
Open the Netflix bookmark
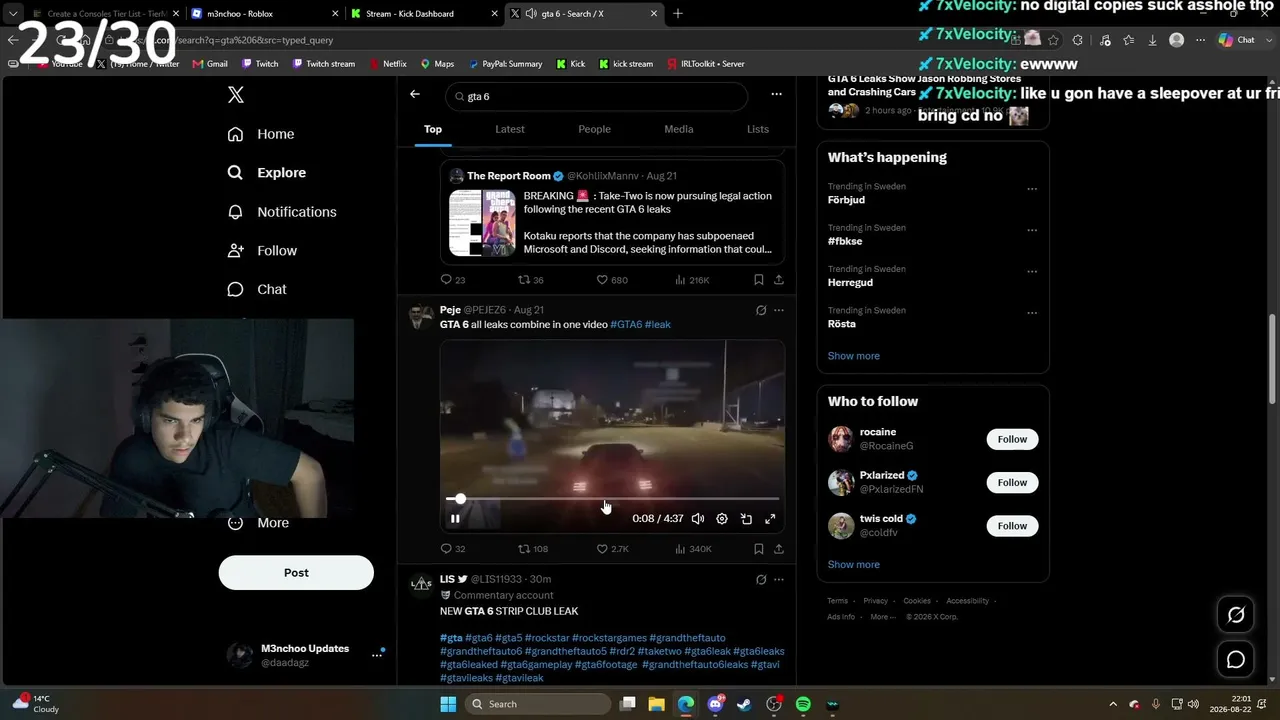[388, 64]
